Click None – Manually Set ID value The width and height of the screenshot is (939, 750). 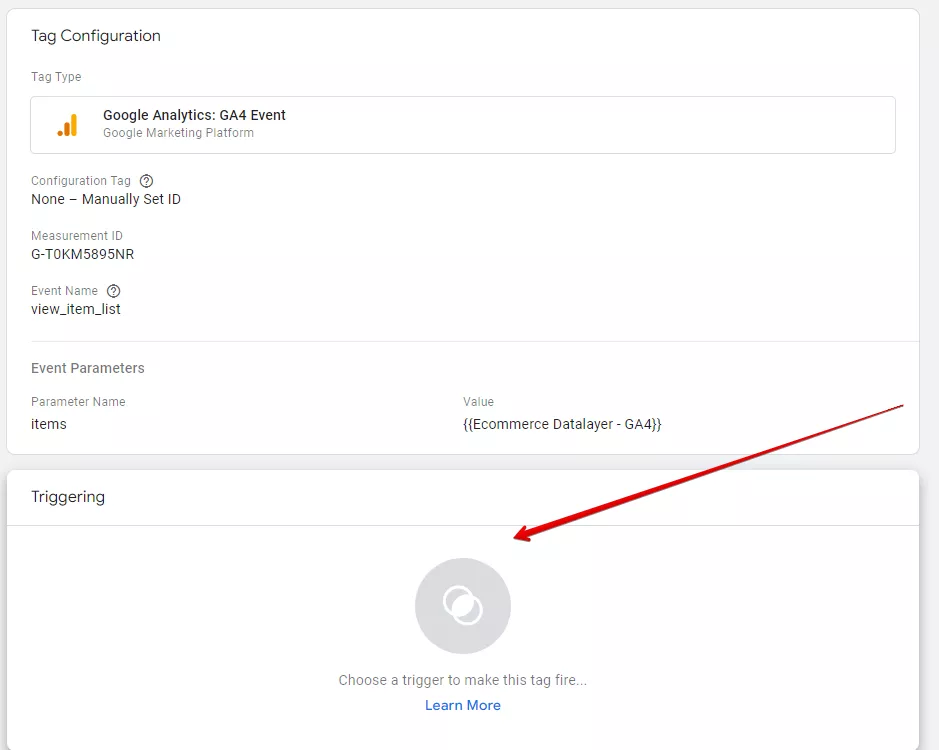[x=106, y=199]
